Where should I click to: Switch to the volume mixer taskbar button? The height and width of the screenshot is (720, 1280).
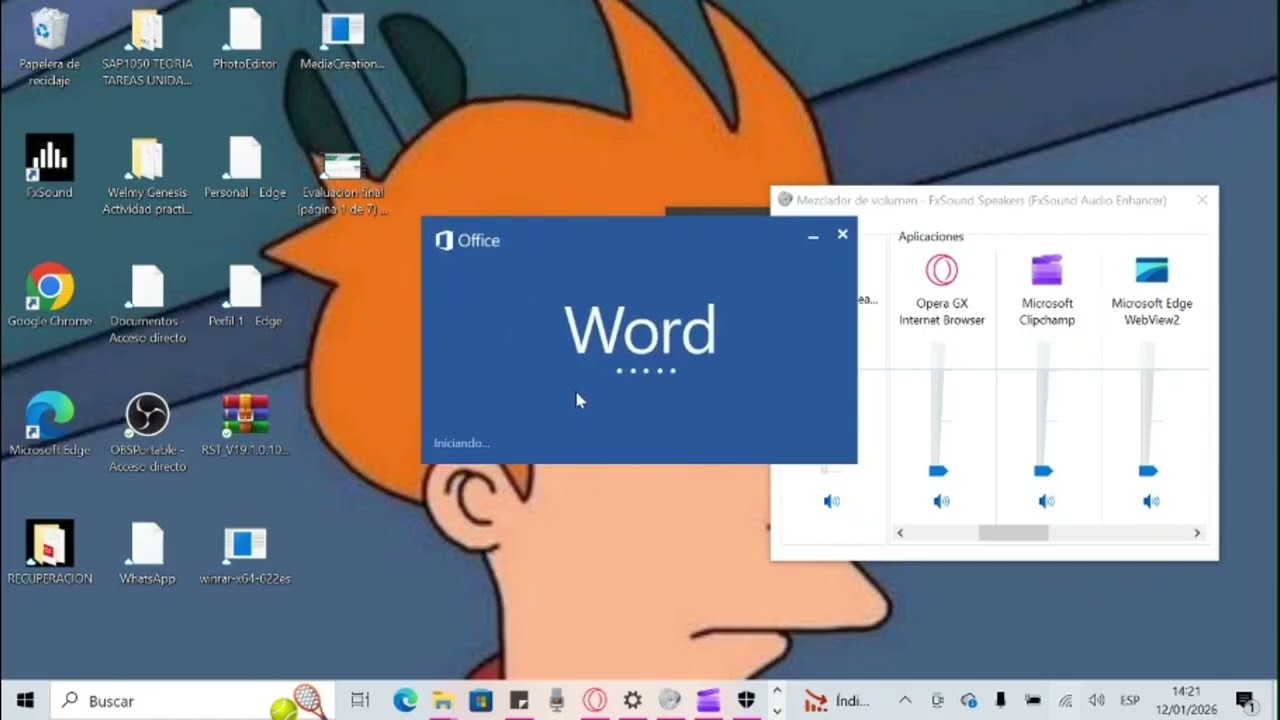tap(671, 701)
